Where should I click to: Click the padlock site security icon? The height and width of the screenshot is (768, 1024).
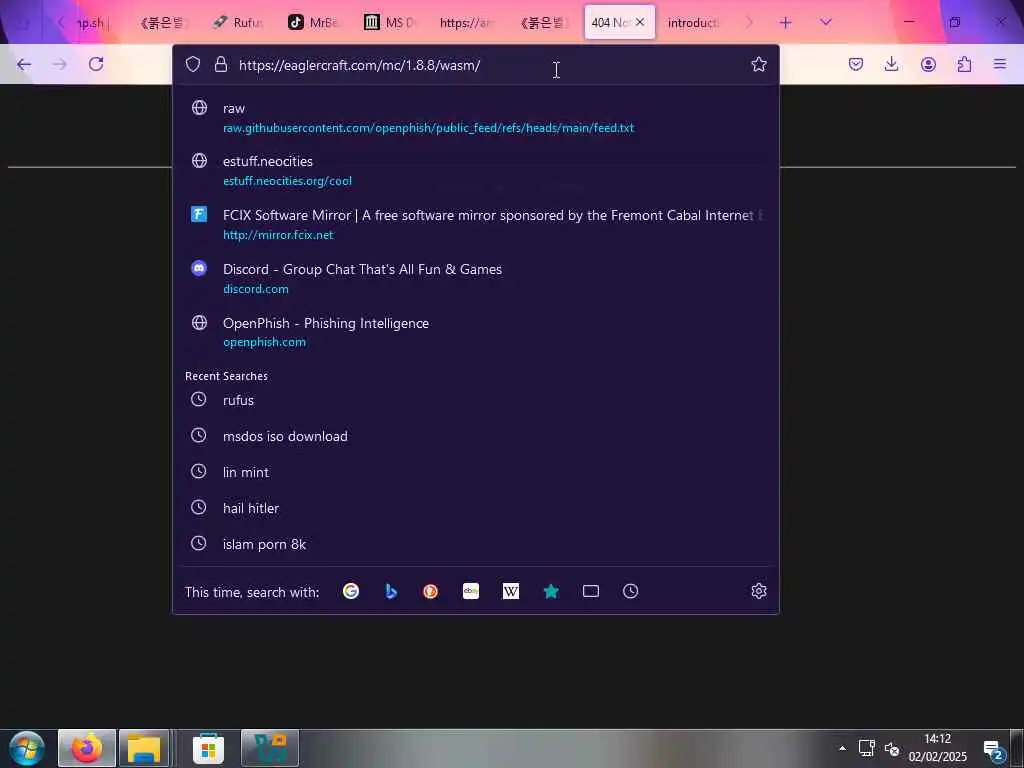221,64
